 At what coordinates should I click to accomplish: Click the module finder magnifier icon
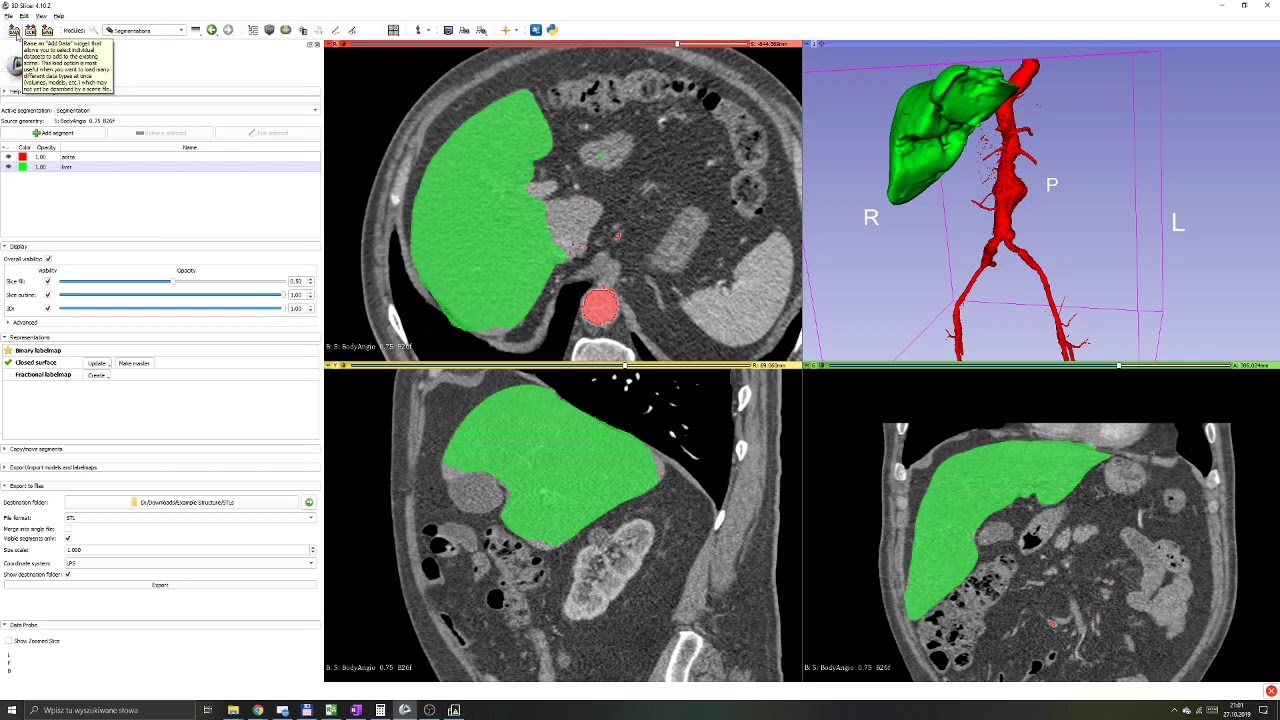[94, 30]
